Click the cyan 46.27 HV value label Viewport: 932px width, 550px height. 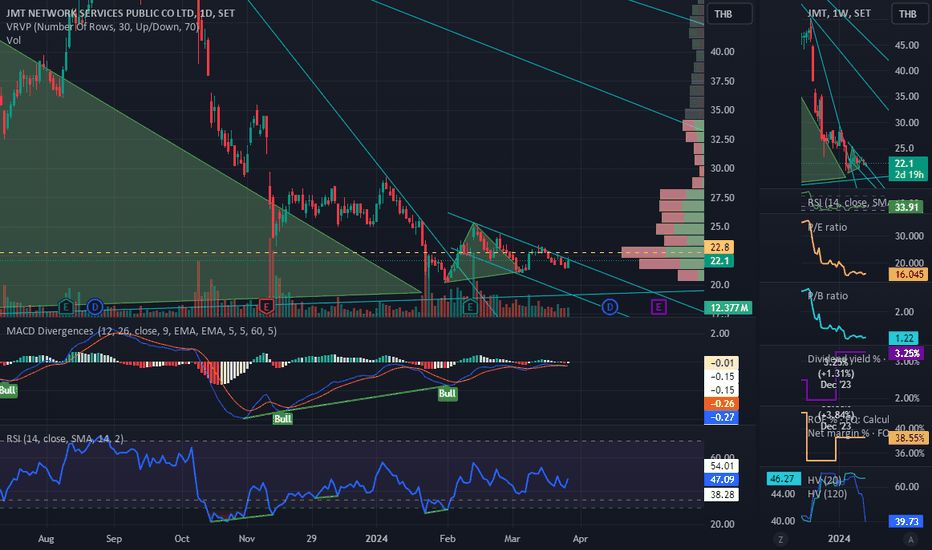click(x=781, y=479)
